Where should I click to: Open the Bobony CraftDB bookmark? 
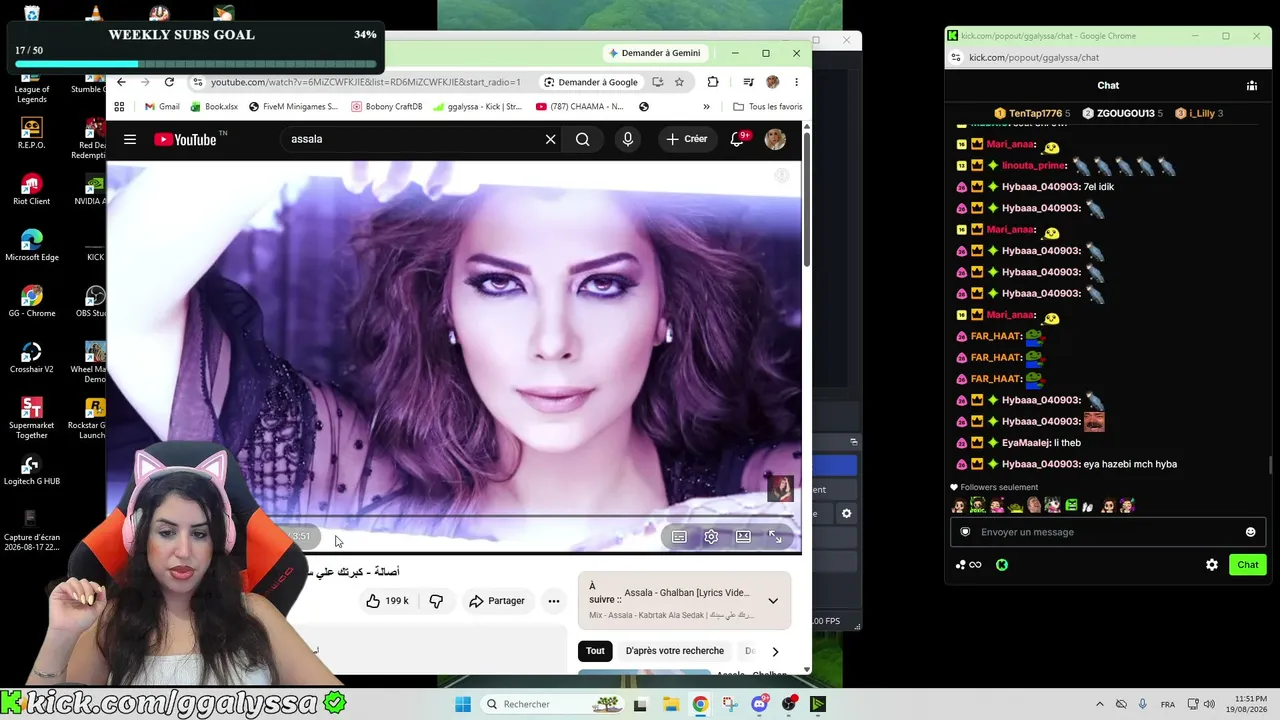[387, 107]
